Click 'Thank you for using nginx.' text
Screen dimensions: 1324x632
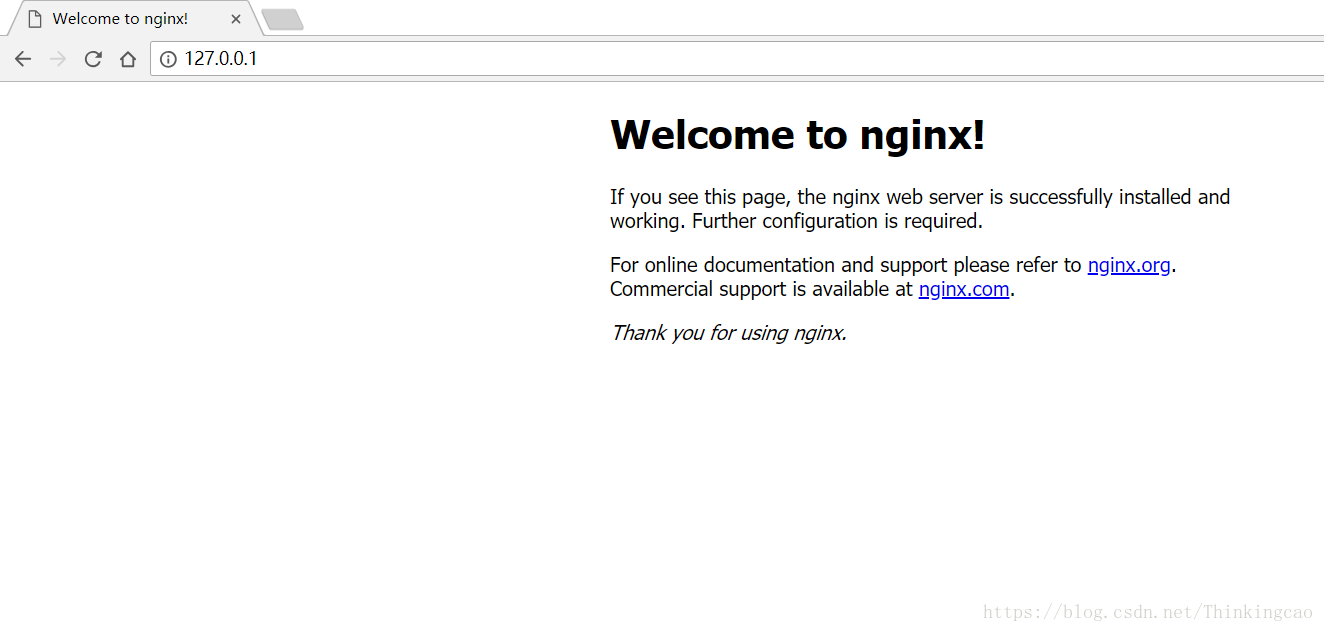point(729,333)
